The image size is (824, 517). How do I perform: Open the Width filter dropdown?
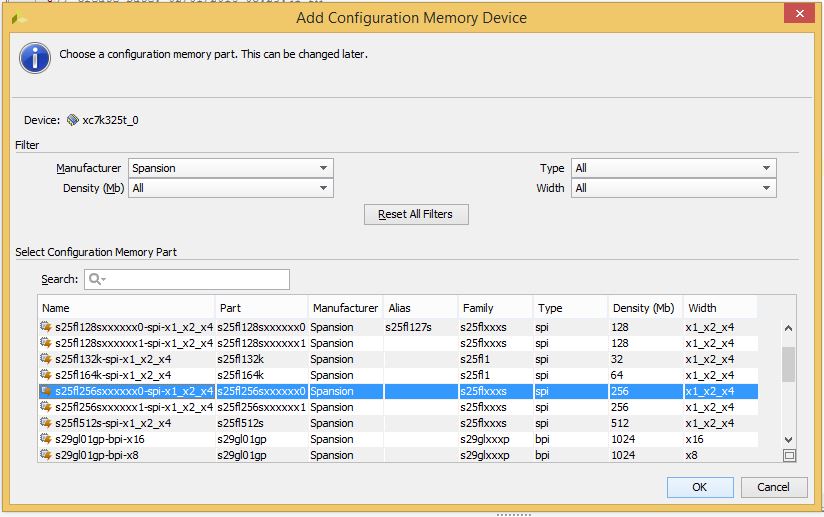coord(674,188)
